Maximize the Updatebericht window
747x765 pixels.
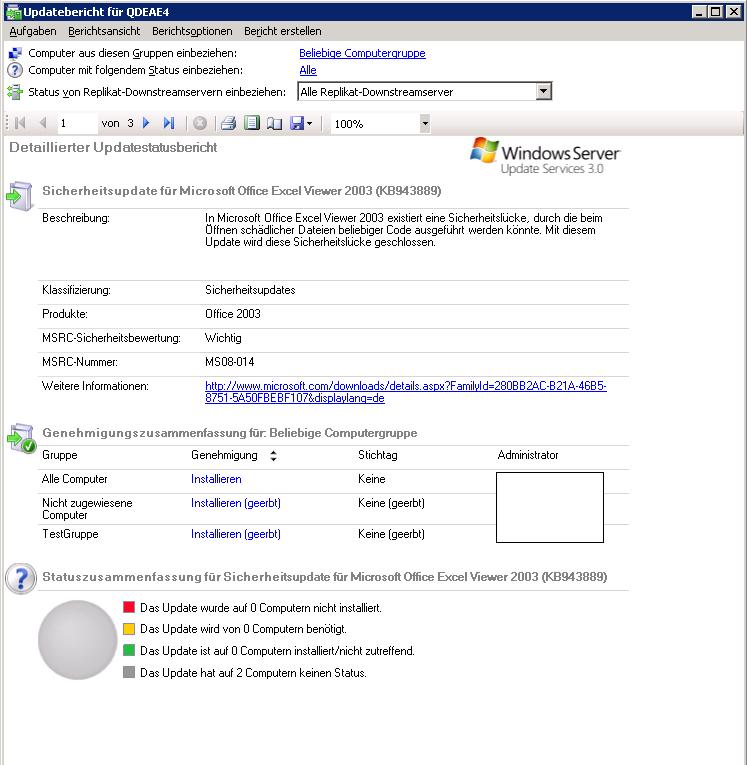(x=716, y=11)
